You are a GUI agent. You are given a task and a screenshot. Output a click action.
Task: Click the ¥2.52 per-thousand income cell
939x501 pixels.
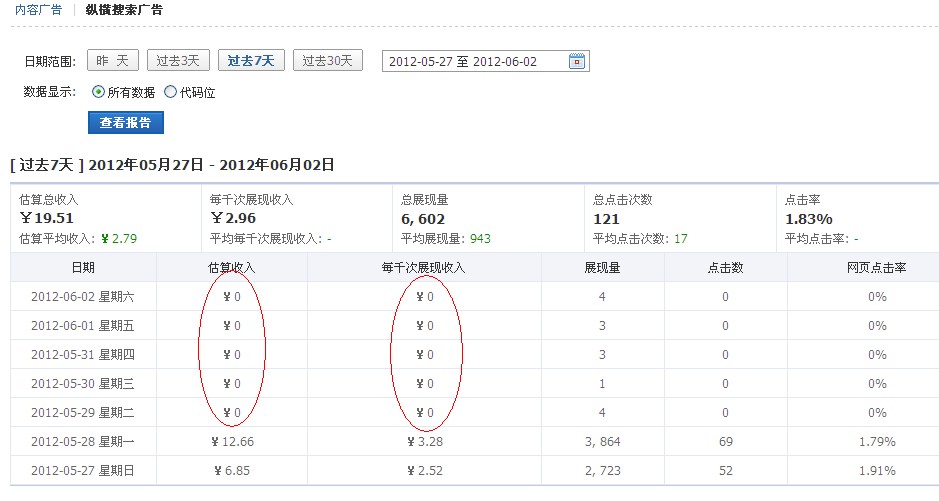(x=425, y=470)
